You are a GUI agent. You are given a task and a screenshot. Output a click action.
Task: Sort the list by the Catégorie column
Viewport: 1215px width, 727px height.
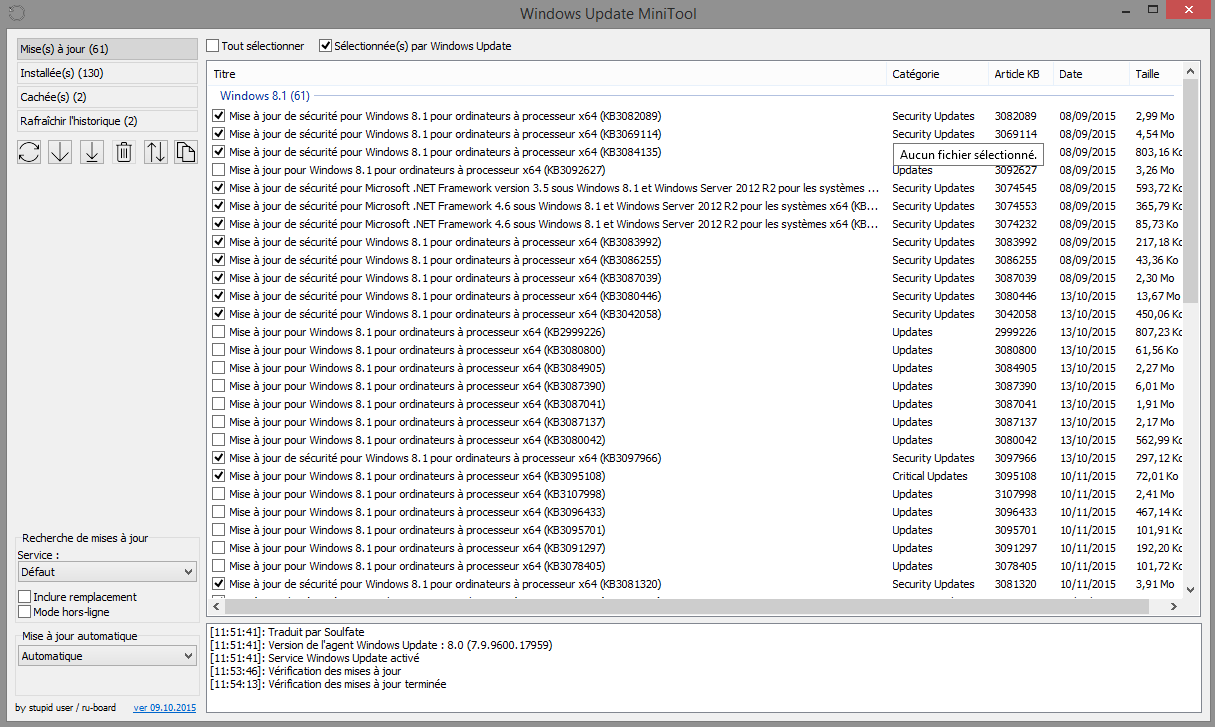coord(938,74)
